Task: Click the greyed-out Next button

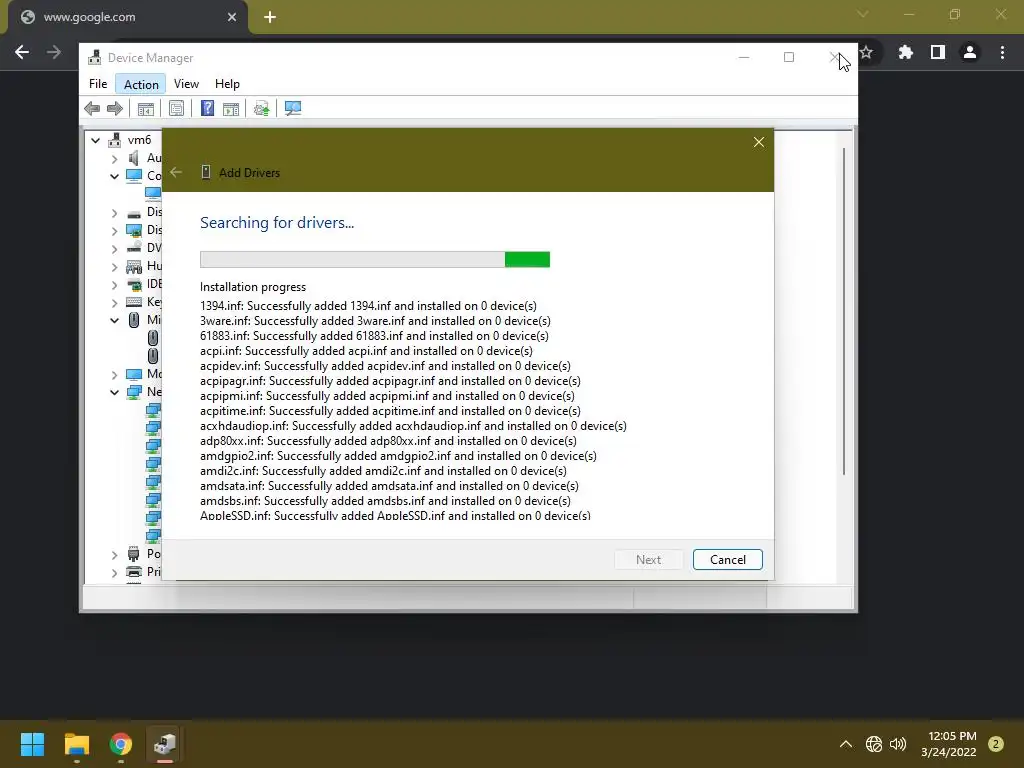Action: (x=648, y=560)
